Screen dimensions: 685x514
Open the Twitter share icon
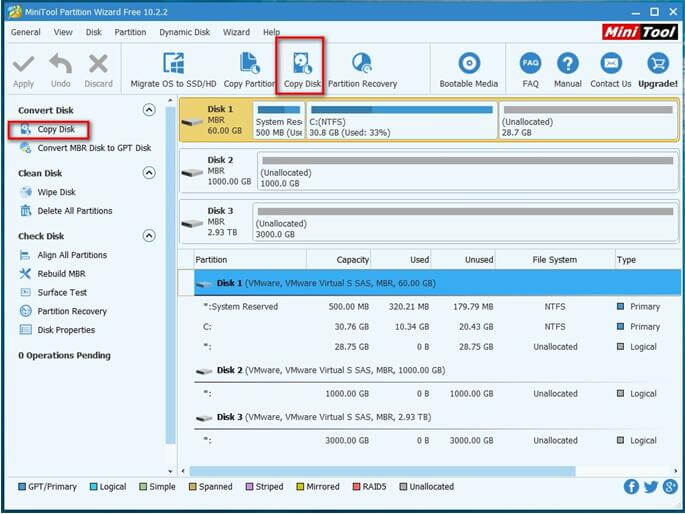point(650,486)
